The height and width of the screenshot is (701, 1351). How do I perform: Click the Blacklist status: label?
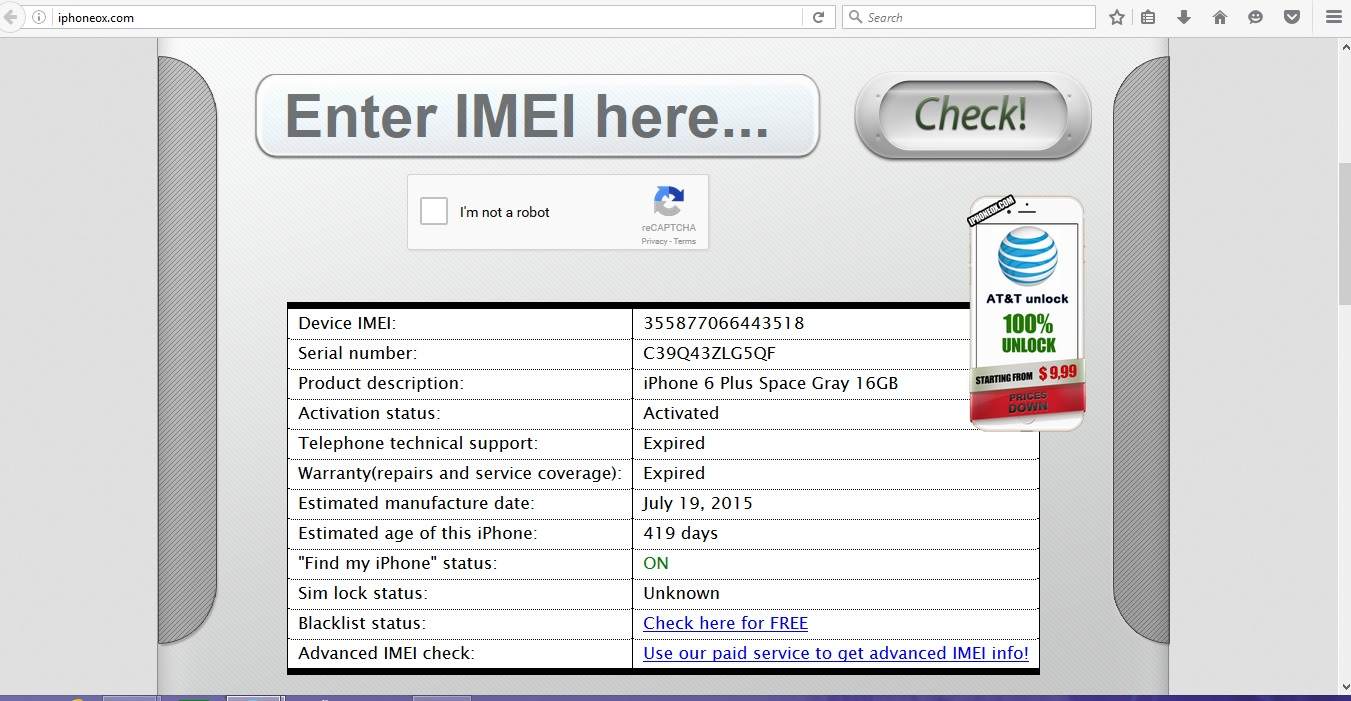click(x=361, y=623)
